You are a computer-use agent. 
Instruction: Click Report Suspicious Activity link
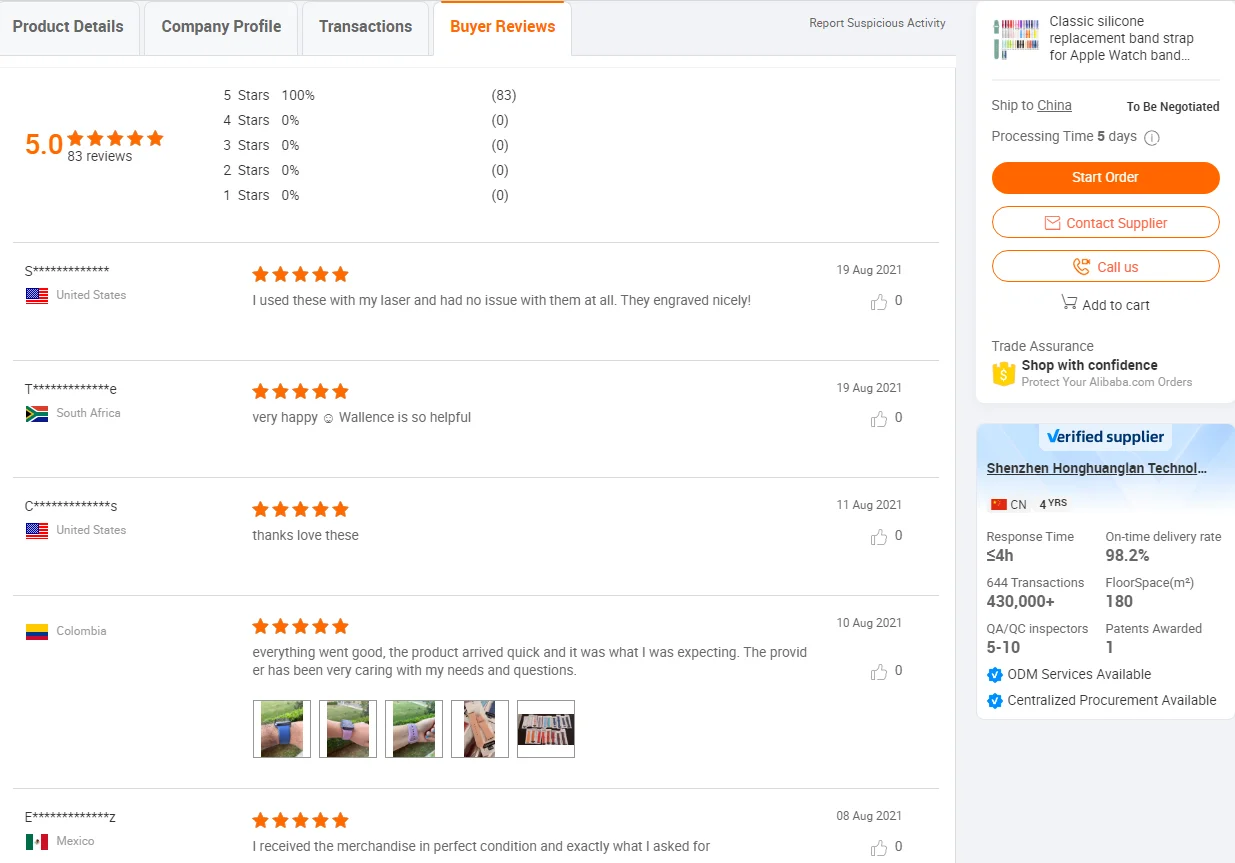(877, 23)
